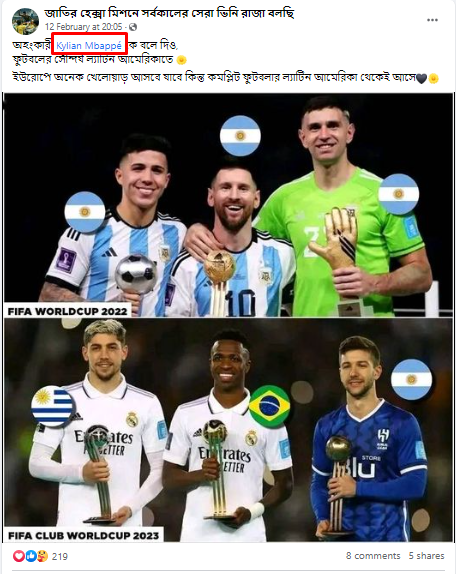View the 8 comments on the post
Image resolution: width=456 pixels, height=574 pixels.
373,556
